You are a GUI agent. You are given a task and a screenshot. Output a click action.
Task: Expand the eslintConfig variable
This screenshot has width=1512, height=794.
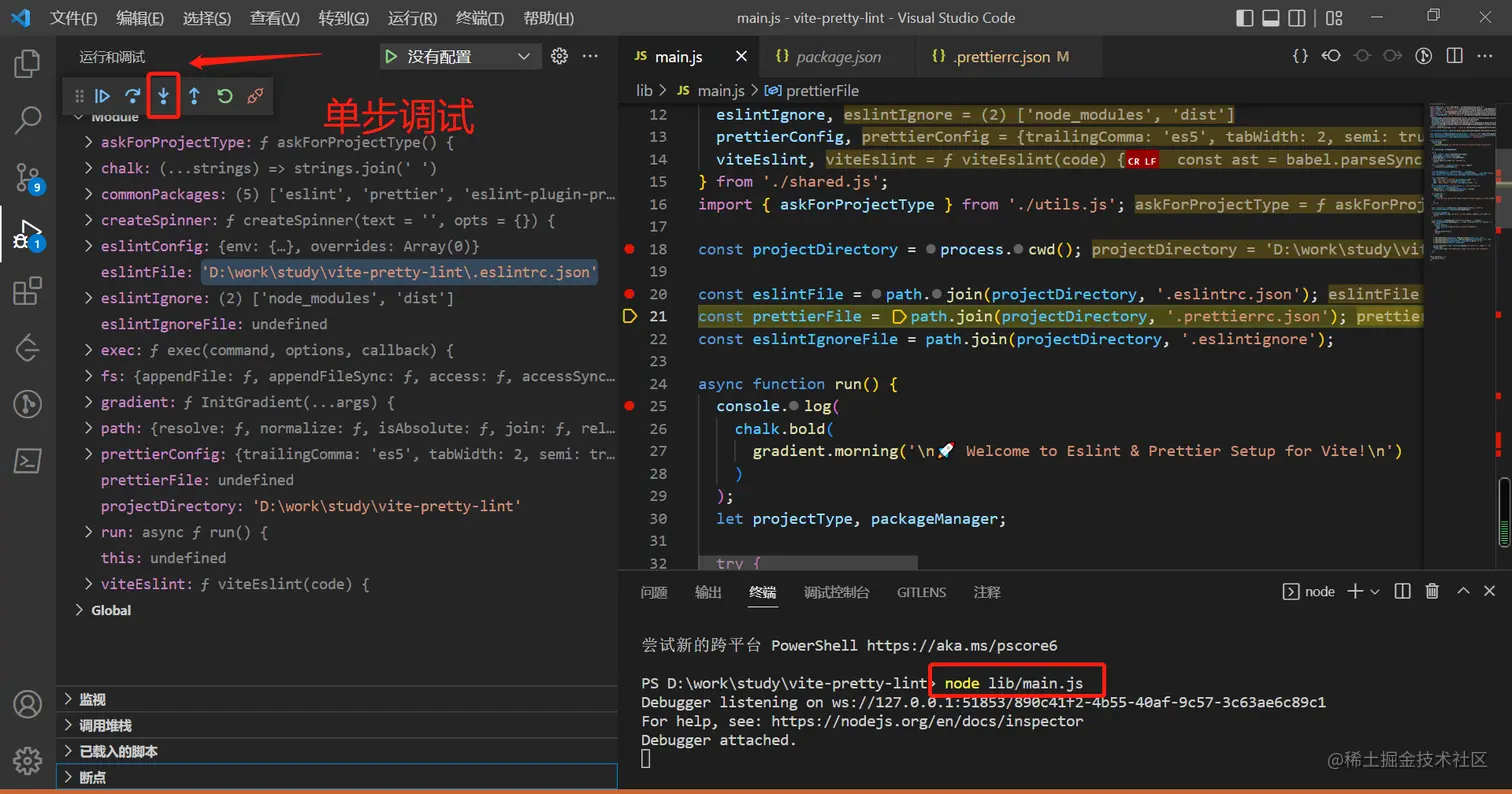[x=89, y=246]
